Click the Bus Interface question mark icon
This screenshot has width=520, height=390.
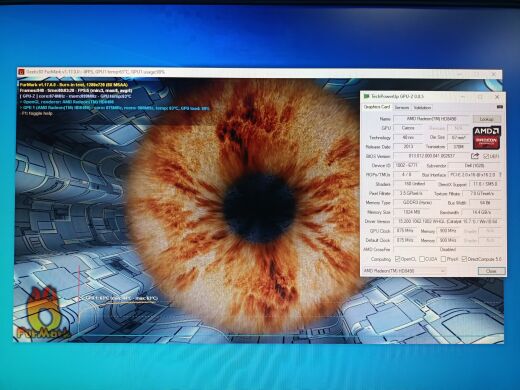click(501, 175)
